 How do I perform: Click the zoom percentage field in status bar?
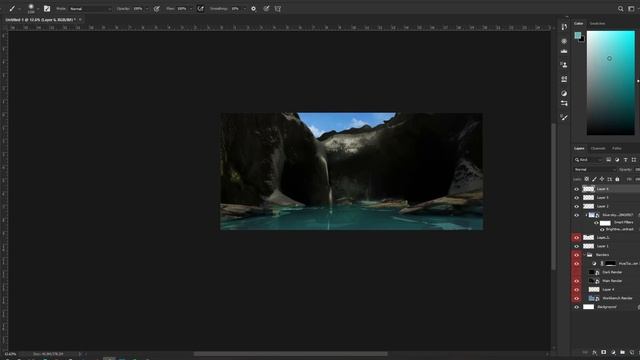coord(11,354)
